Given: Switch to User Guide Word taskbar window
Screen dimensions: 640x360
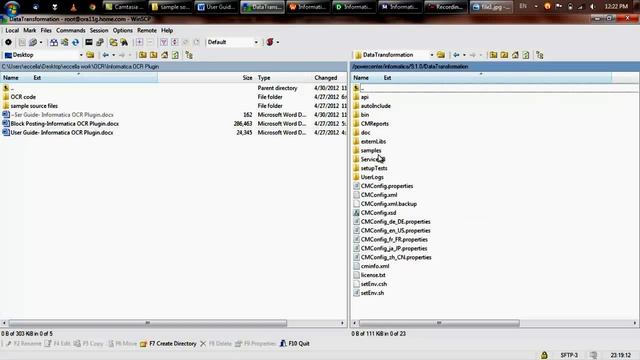Looking at the screenshot, I should (216, 7).
